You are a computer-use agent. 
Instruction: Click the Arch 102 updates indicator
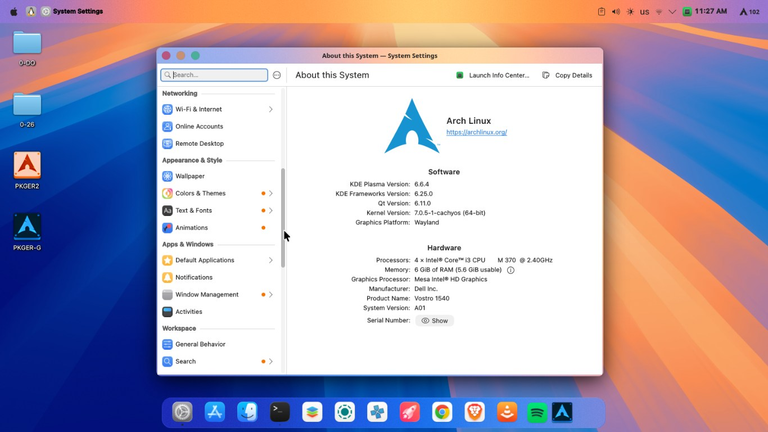coord(749,12)
